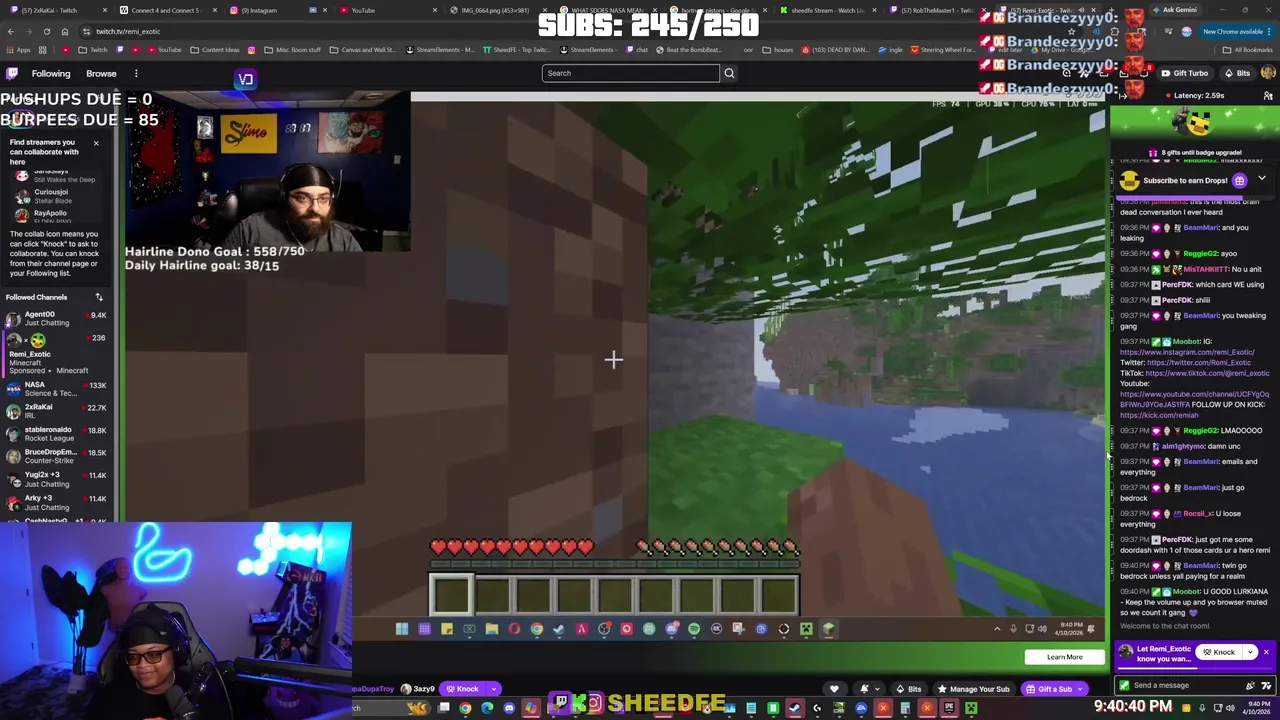1280x720 pixels.
Task: Open the three-dot more menu beside Browse
Action: (136, 73)
